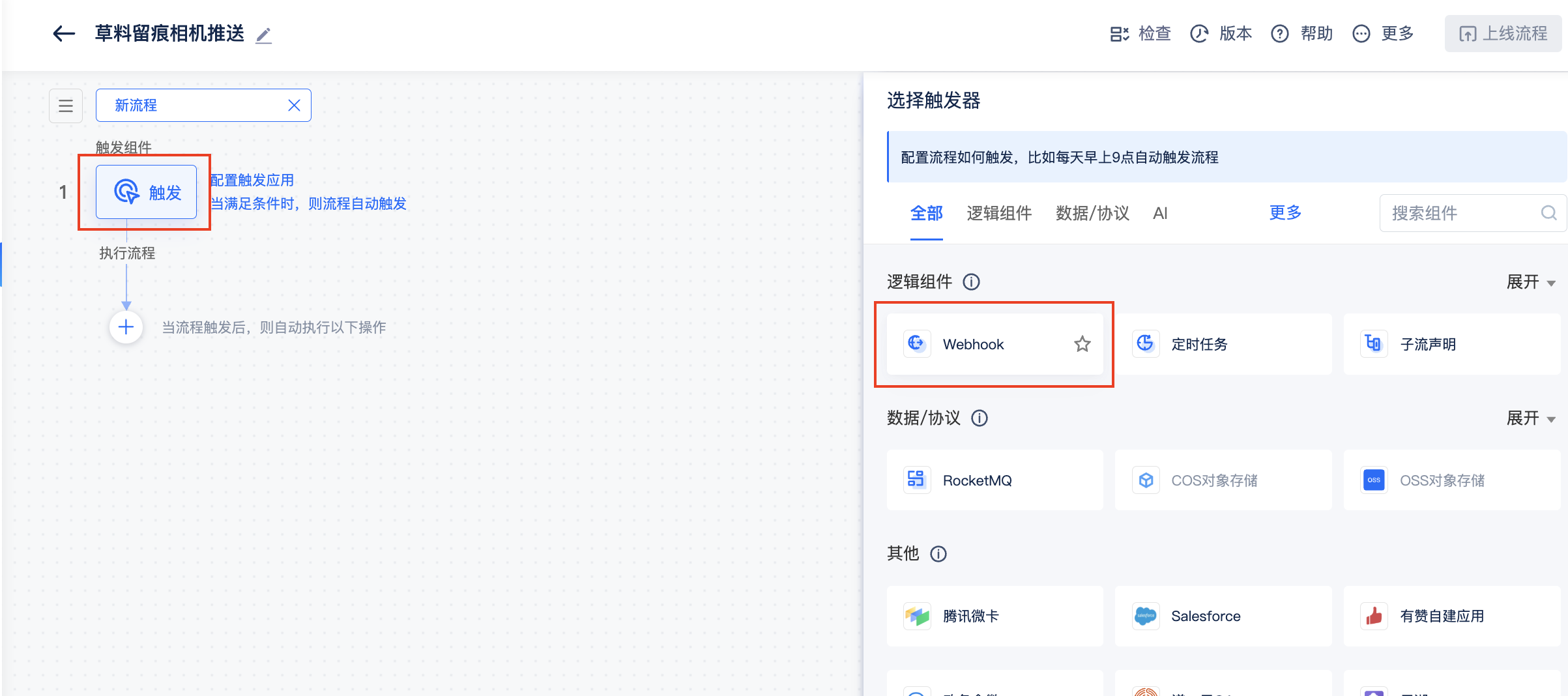Switch to the 逻辑组件 tab

(x=999, y=213)
